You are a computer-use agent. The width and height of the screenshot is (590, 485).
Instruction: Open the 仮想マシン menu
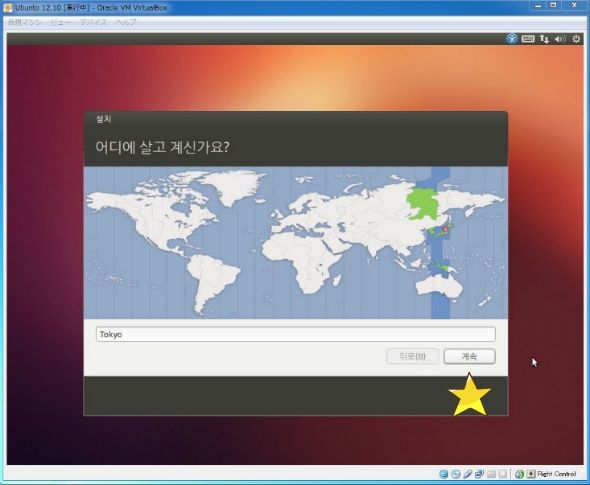tap(25, 22)
